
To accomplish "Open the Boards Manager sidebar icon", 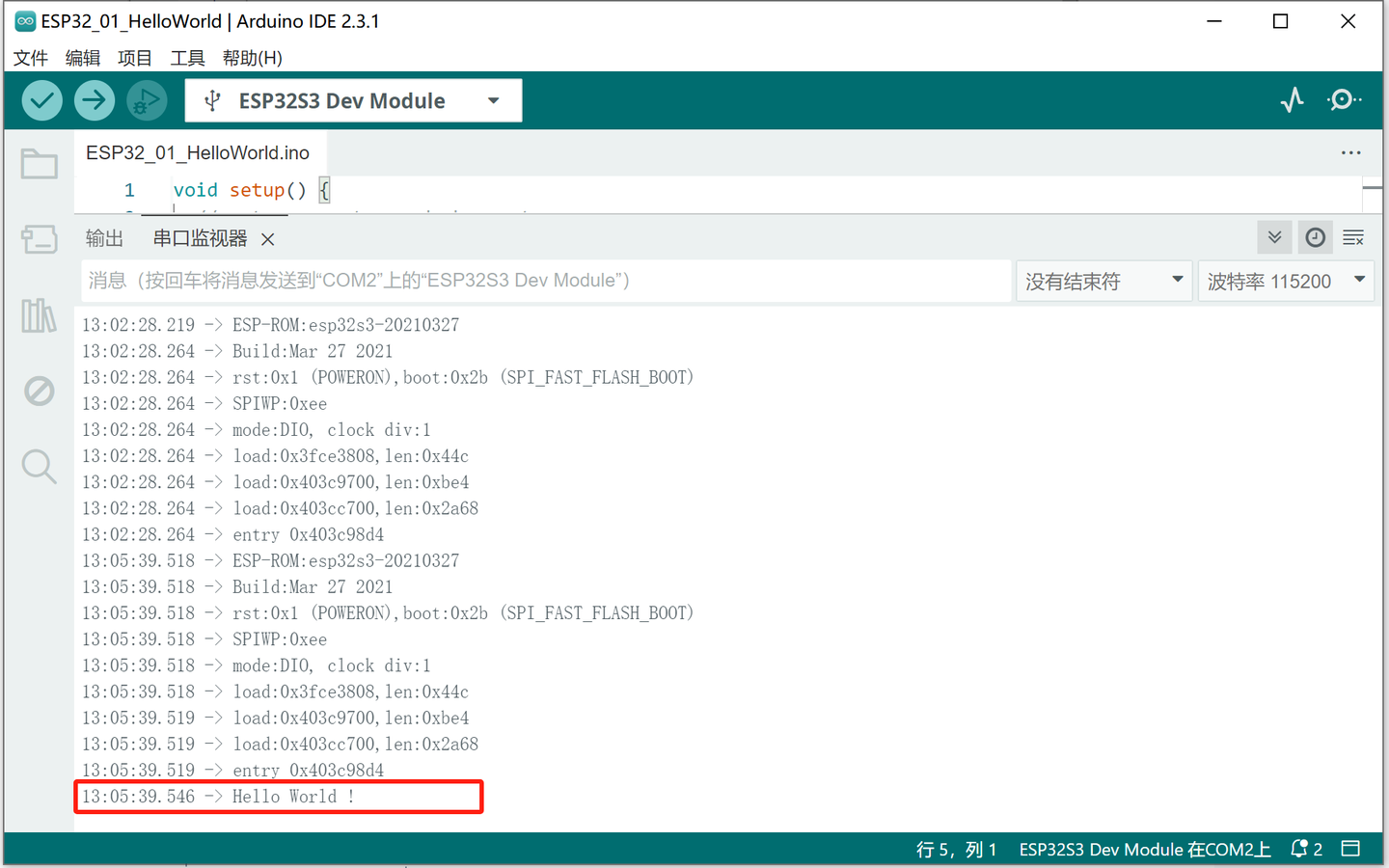I will pyautogui.click(x=39, y=239).
